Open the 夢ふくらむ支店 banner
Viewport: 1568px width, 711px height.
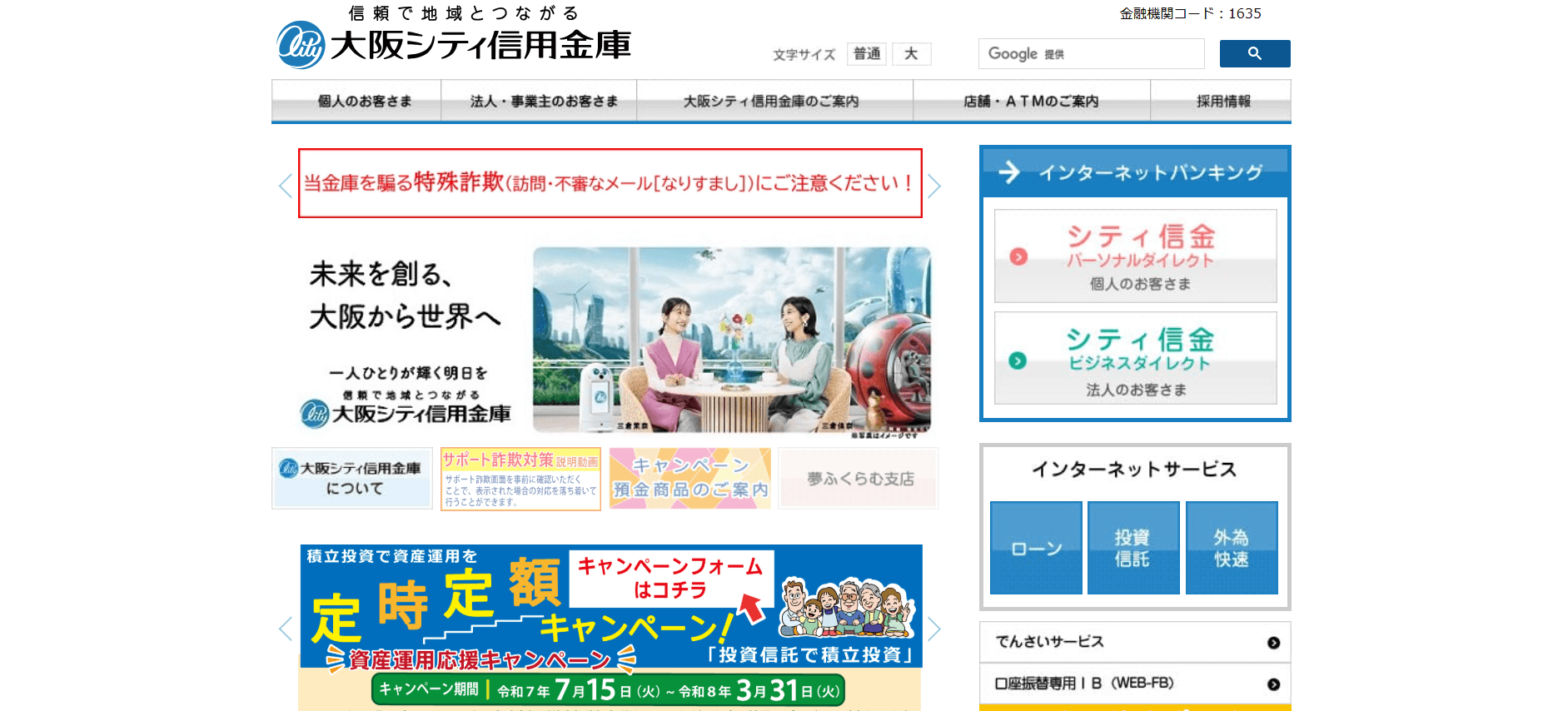click(x=859, y=478)
